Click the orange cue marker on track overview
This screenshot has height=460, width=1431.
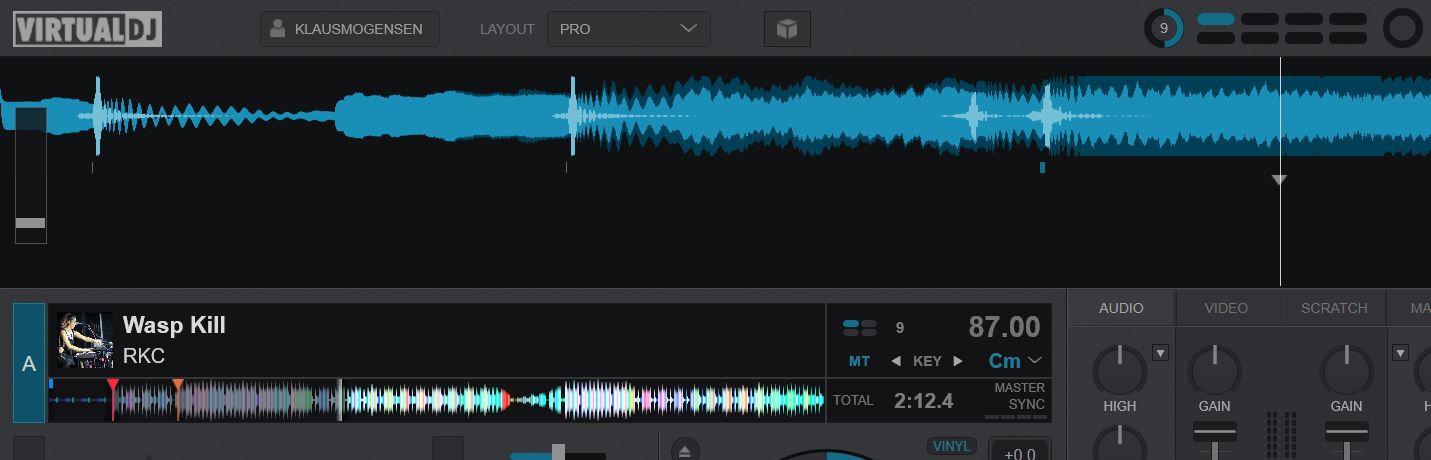tap(178, 386)
